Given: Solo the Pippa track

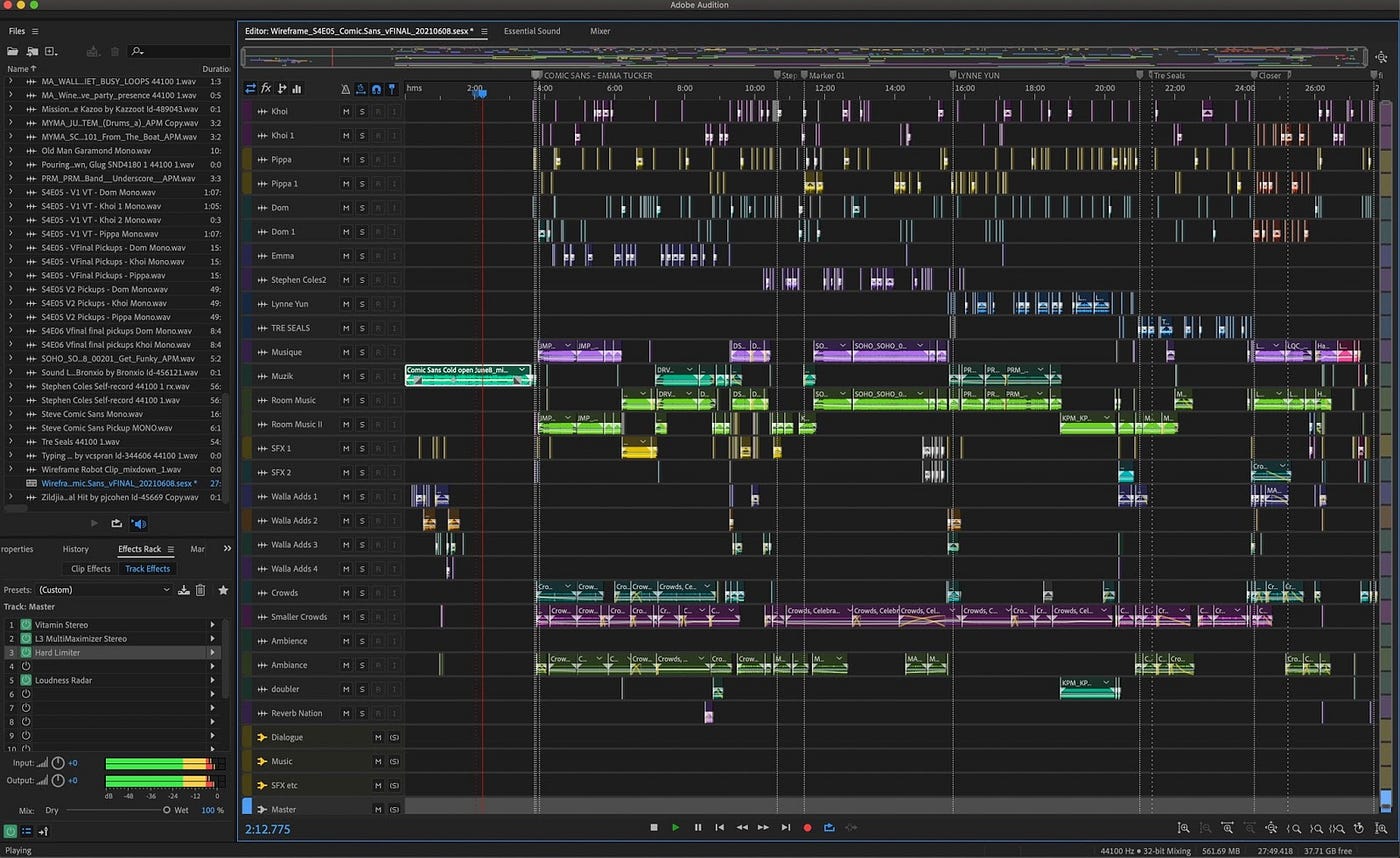Looking at the screenshot, I should coord(362,160).
